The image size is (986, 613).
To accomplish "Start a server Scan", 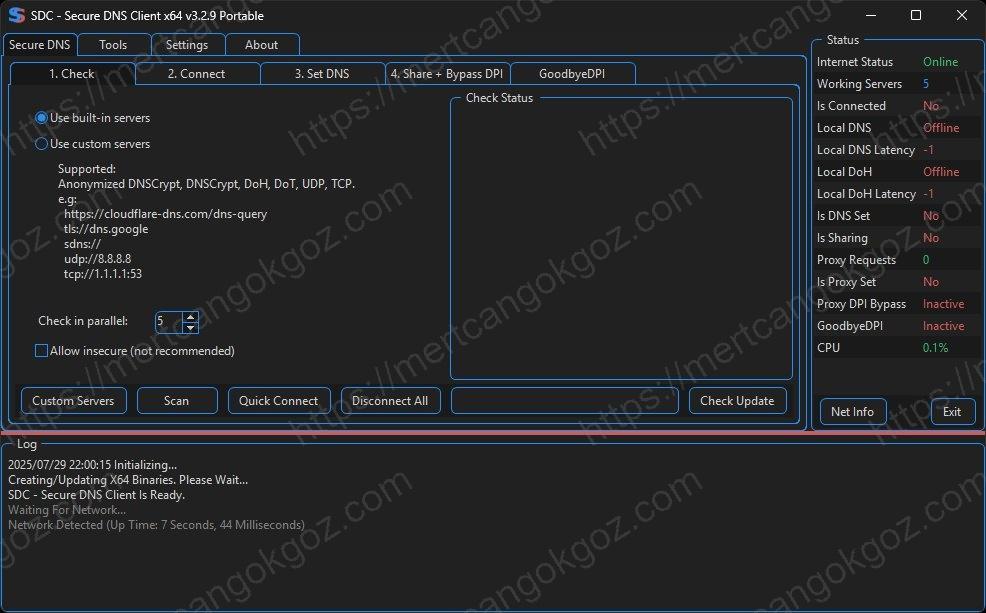I will pos(177,400).
